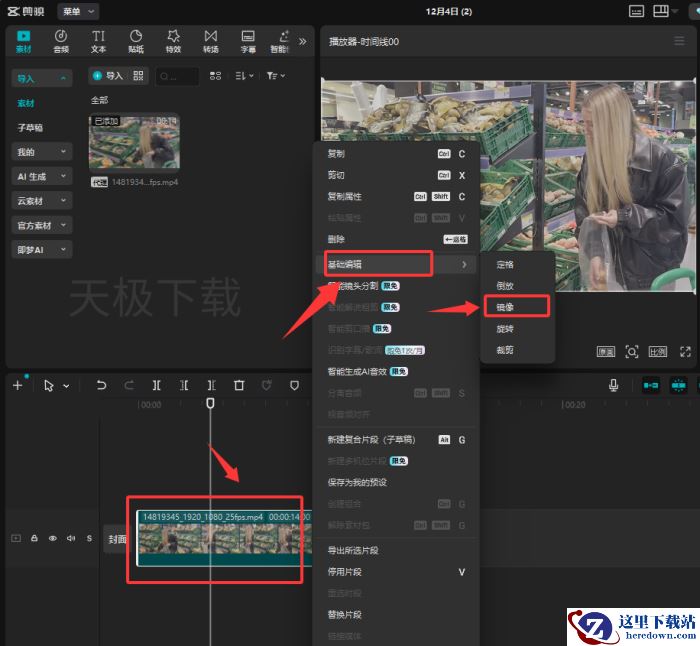
Task: Collapse the 导入 sidebar section
Action: click(x=42, y=79)
